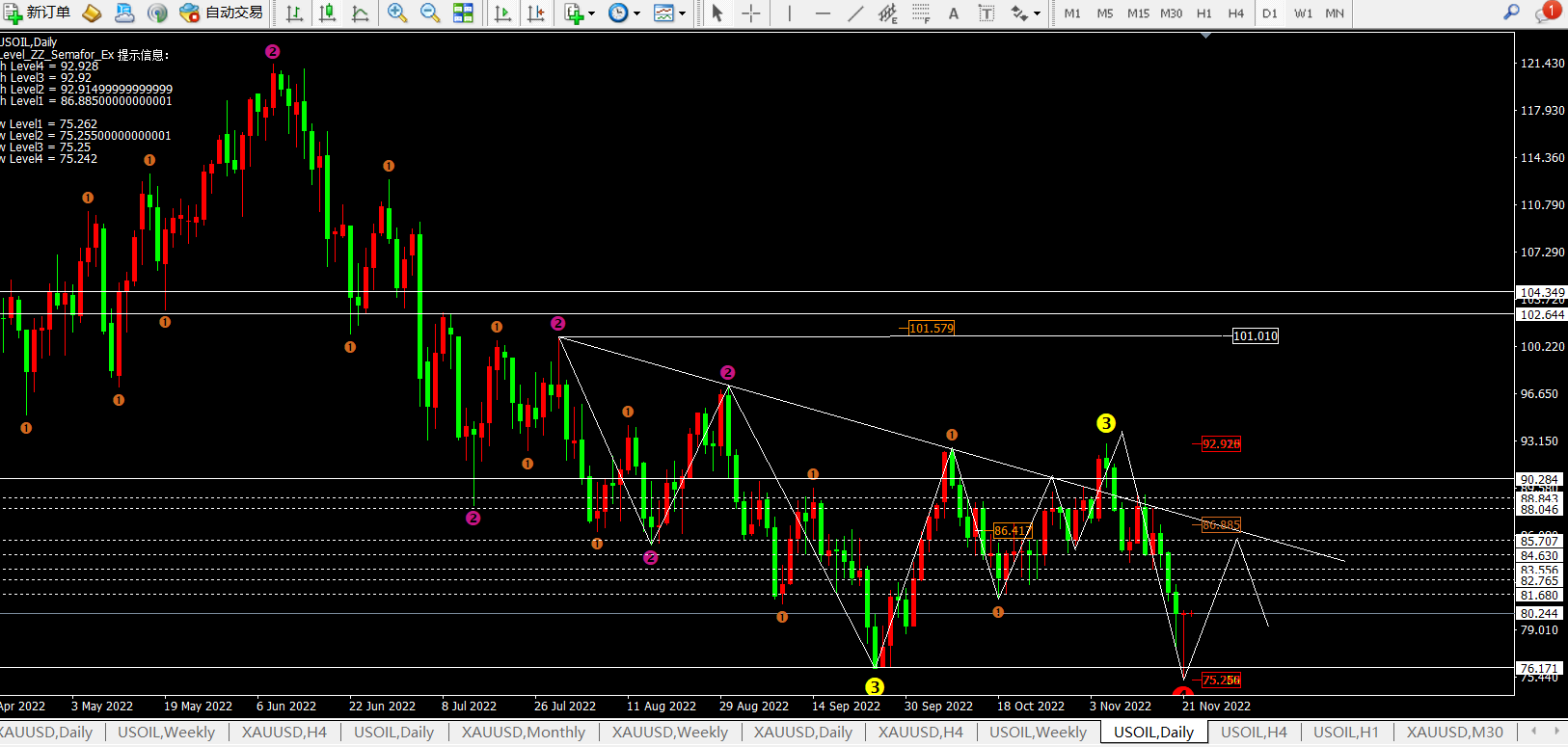1568x747 pixels.
Task: Open the USOIL,H1 chart tab
Action: click(x=1346, y=733)
